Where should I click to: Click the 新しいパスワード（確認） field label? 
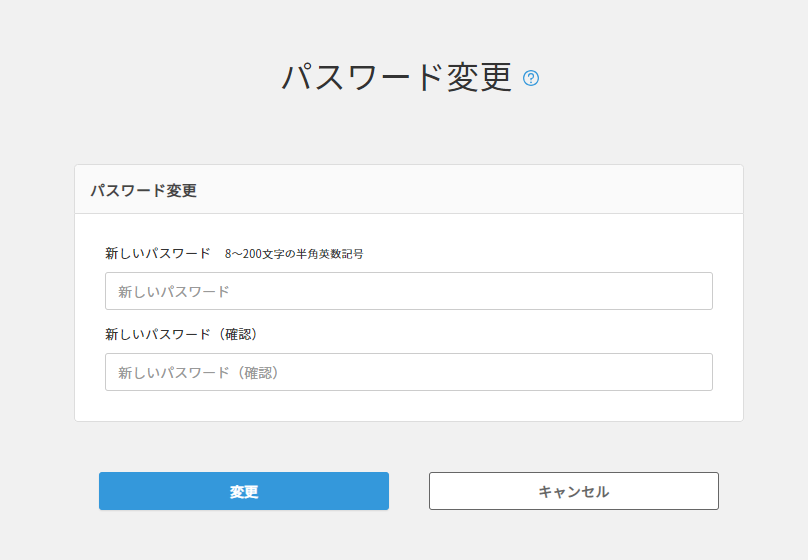(181, 334)
